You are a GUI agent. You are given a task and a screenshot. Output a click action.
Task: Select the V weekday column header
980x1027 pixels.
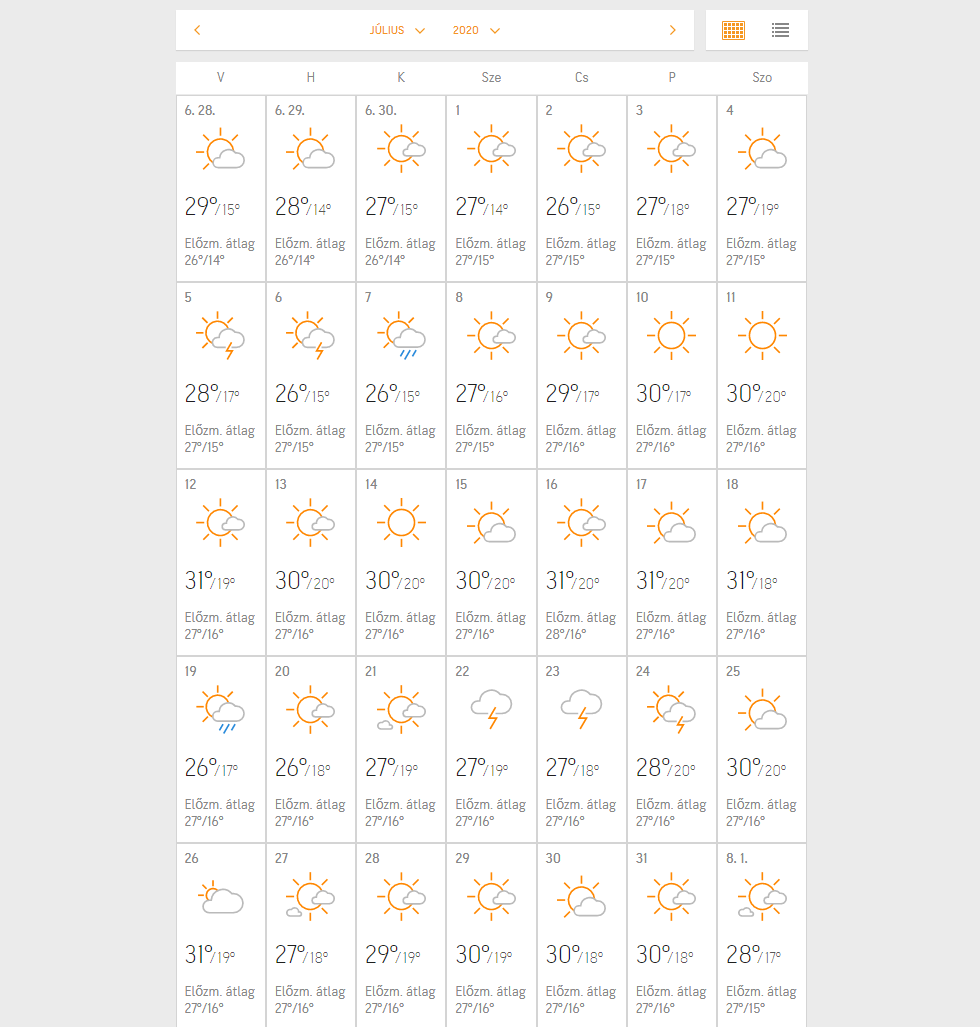[x=220, y=77]
